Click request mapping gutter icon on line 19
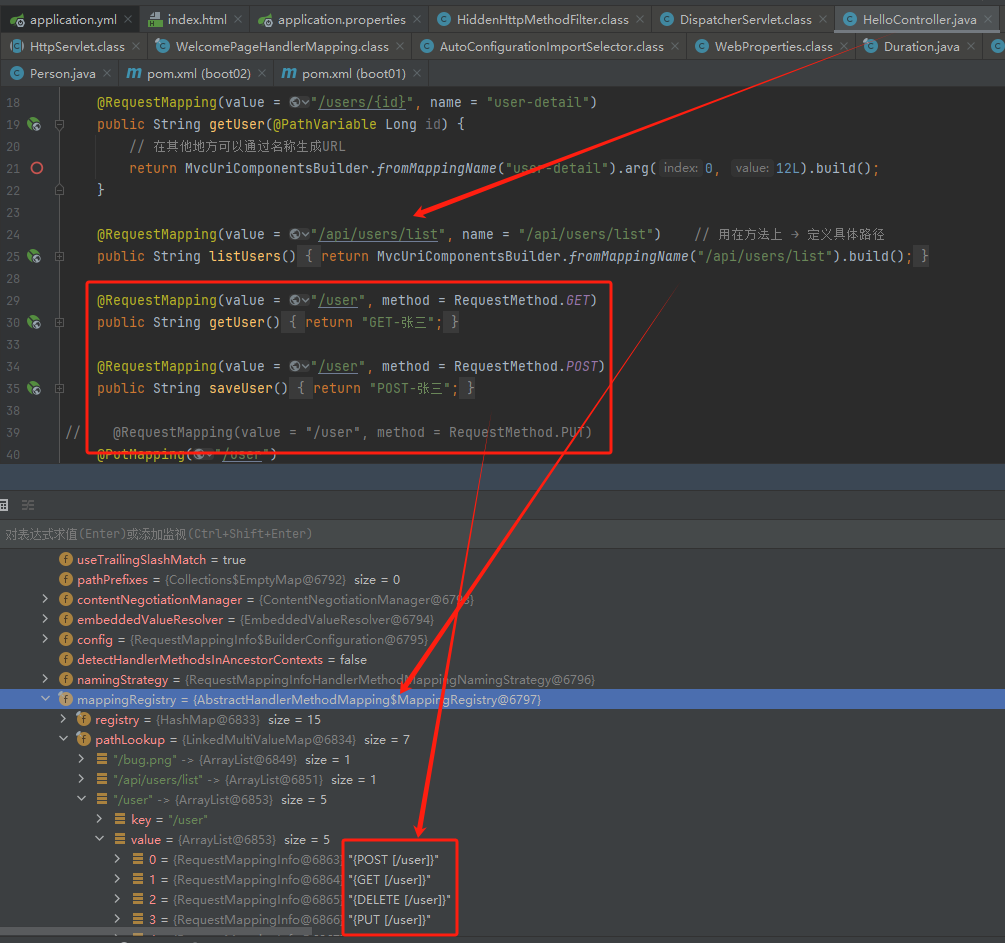This screenshot has width=1005, height=943. [x=34, y=124]
